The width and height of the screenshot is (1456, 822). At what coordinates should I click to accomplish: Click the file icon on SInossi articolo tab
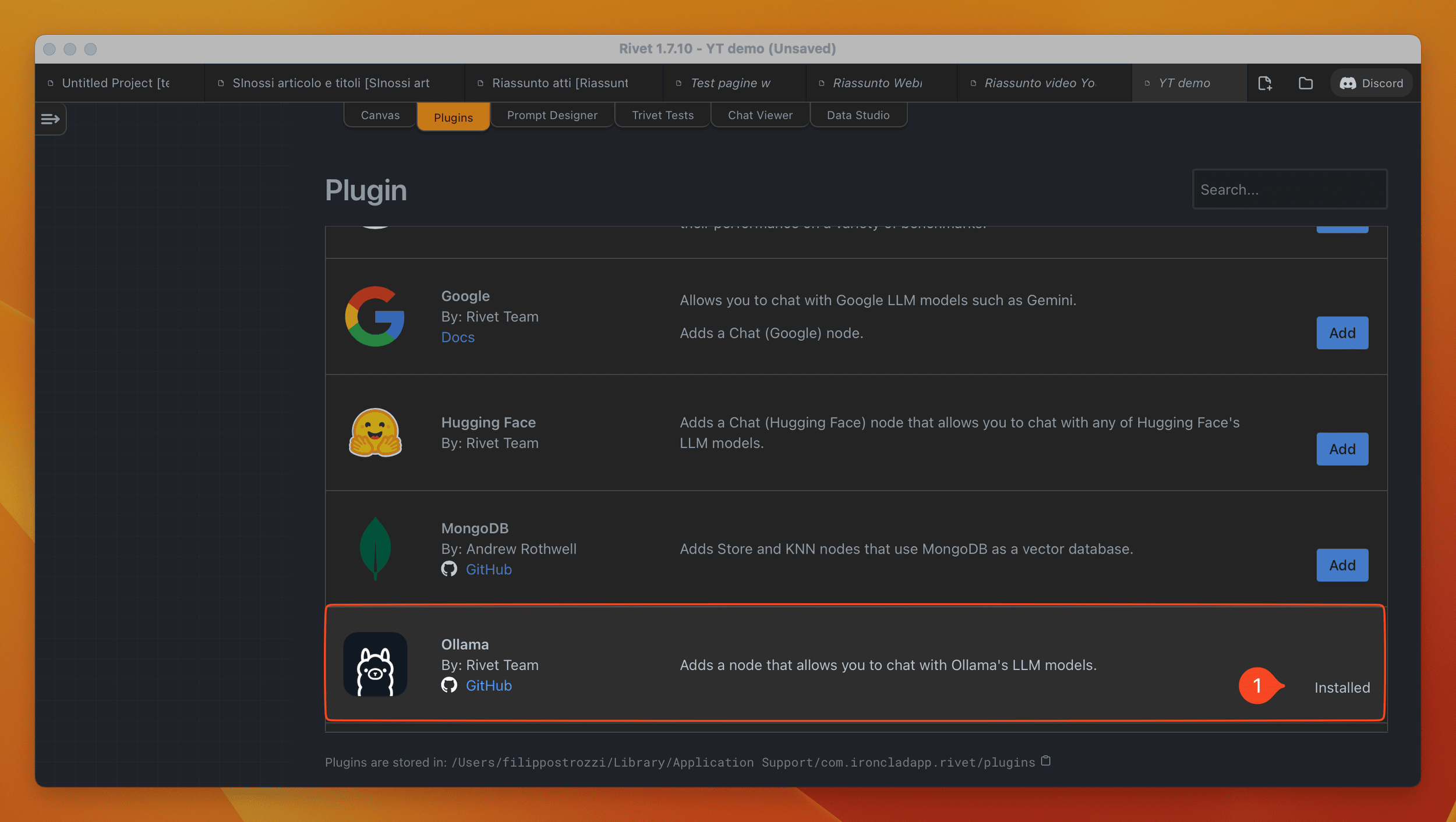click(x=221, y=83)
